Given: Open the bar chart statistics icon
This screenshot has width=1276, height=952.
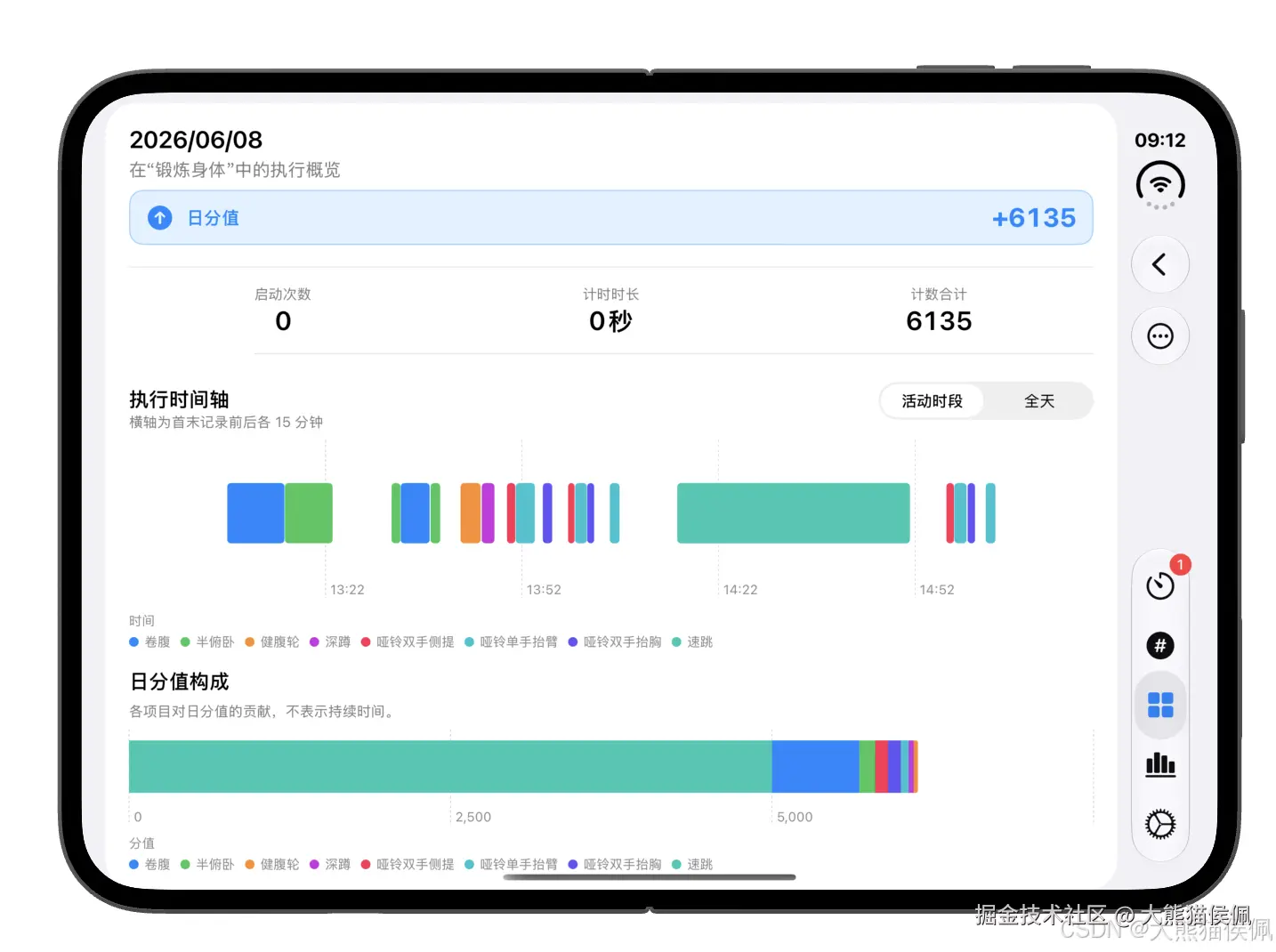Looking at the screenshot, I should pos(1160,764).
